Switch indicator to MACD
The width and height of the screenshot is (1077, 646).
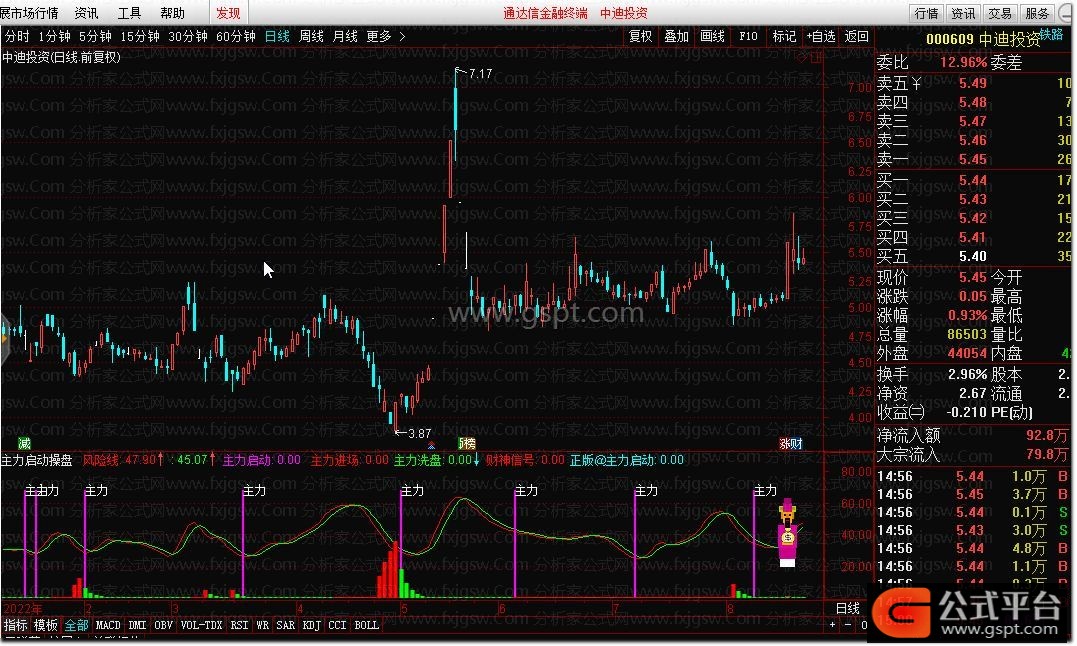pyautogui.click(x=108, y=625)
